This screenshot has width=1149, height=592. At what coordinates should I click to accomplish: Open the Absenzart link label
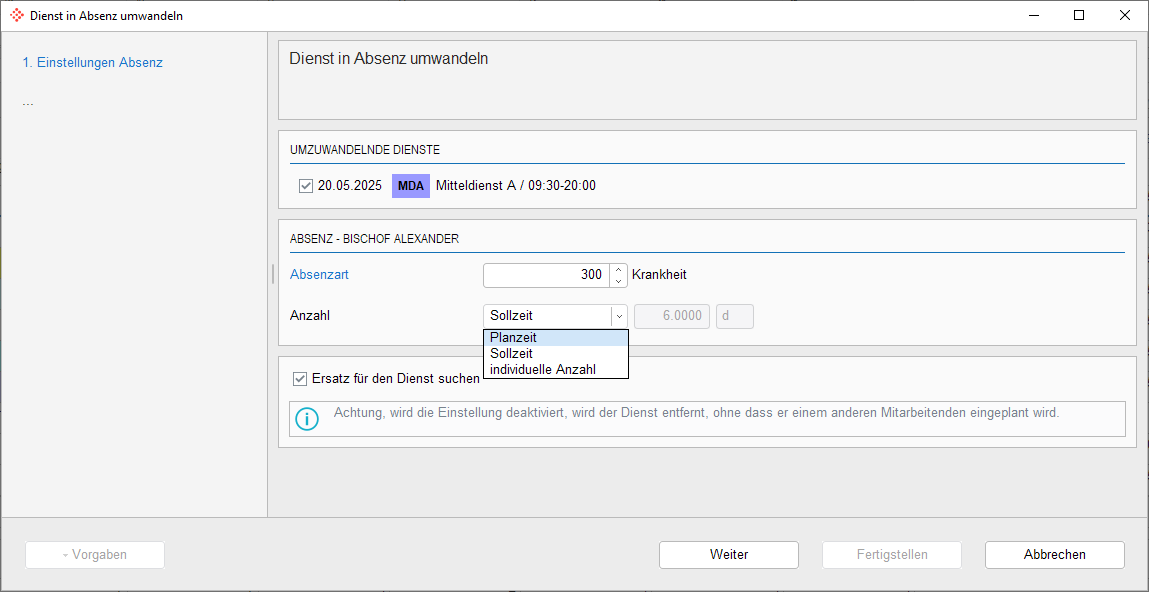(319, 275)
